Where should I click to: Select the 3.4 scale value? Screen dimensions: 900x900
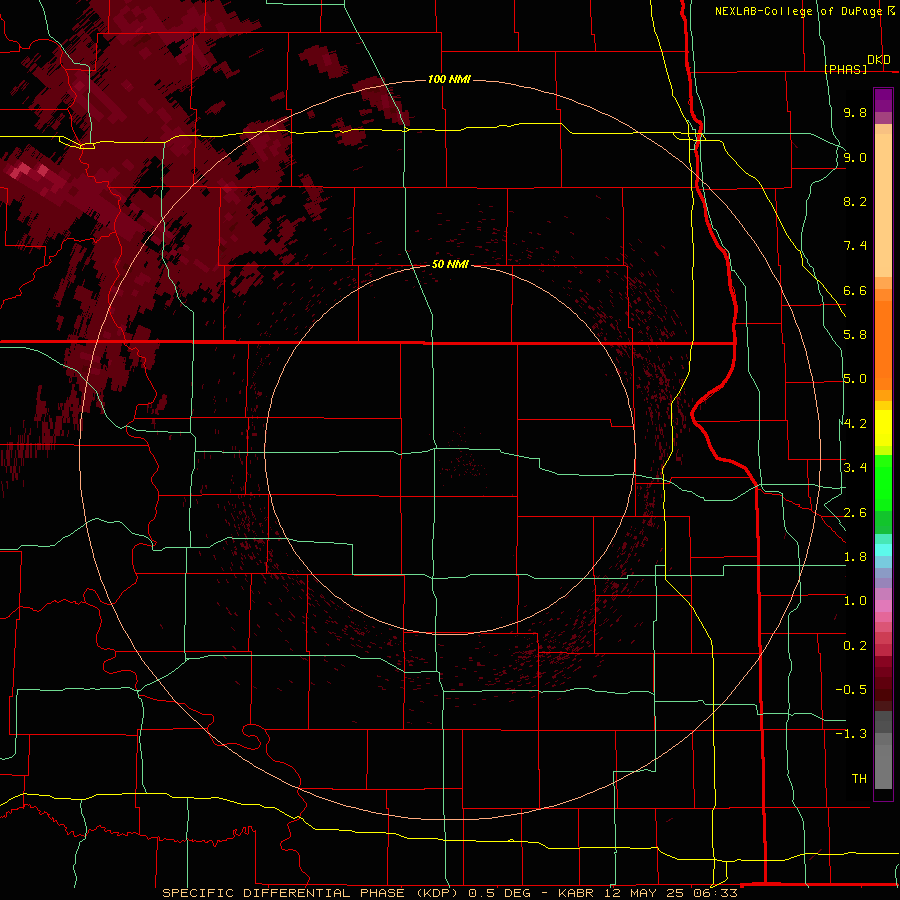point(855,468)
